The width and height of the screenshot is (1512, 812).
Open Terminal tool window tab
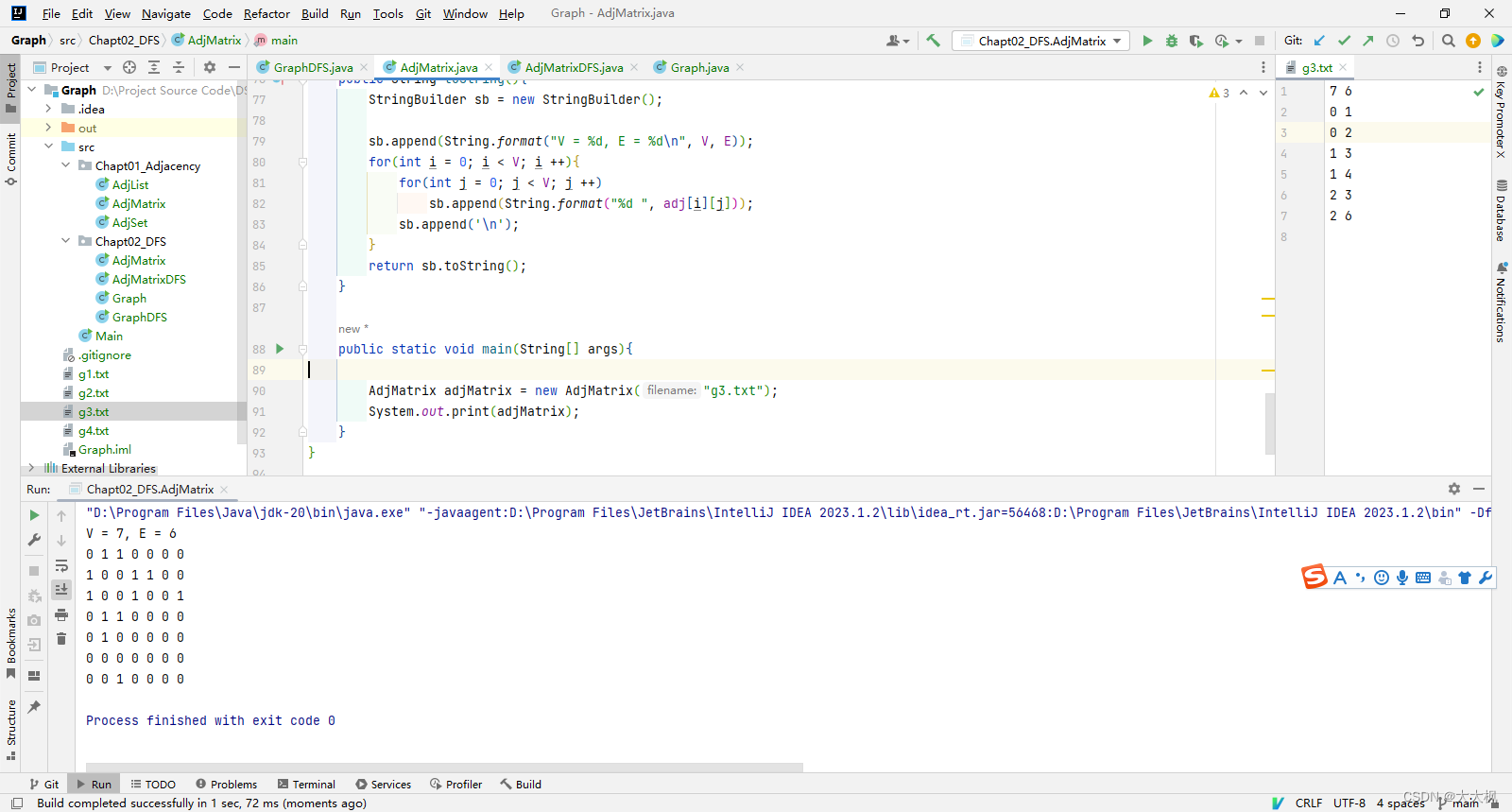pyautogui.click(x=306, y=784)
